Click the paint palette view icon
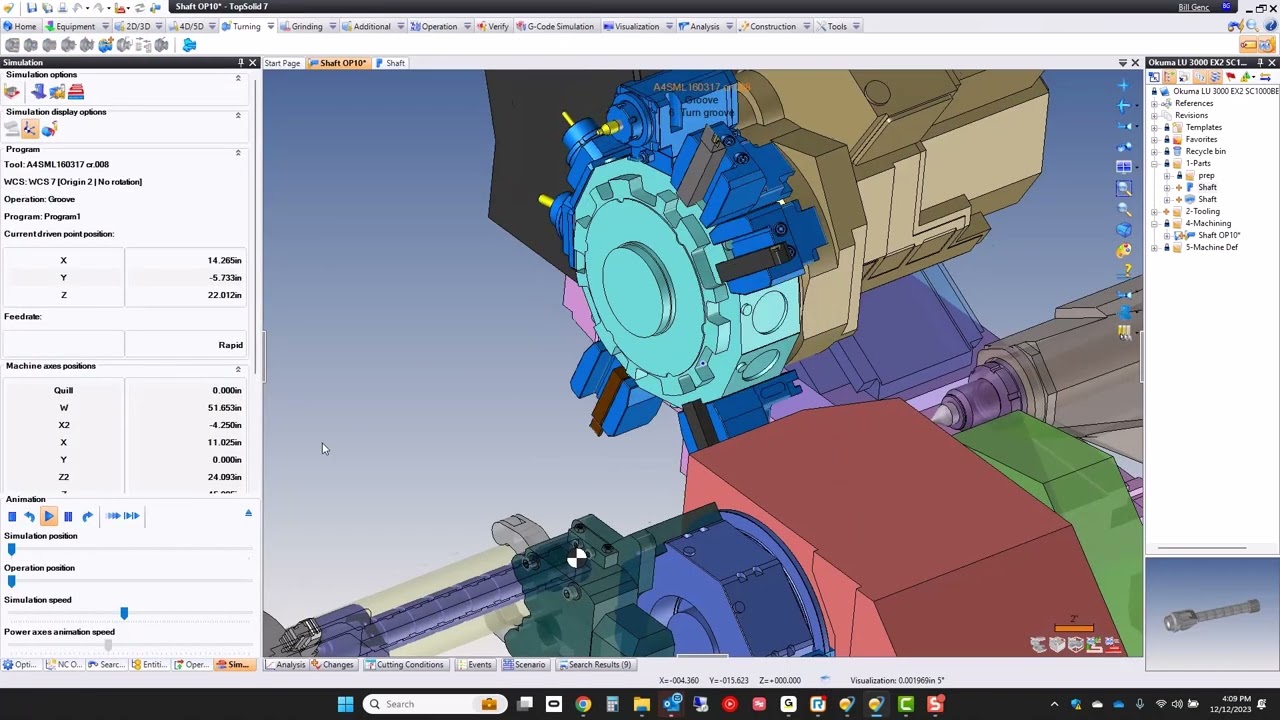This screenshot has height=720, width=1280. coord(1124,251)
